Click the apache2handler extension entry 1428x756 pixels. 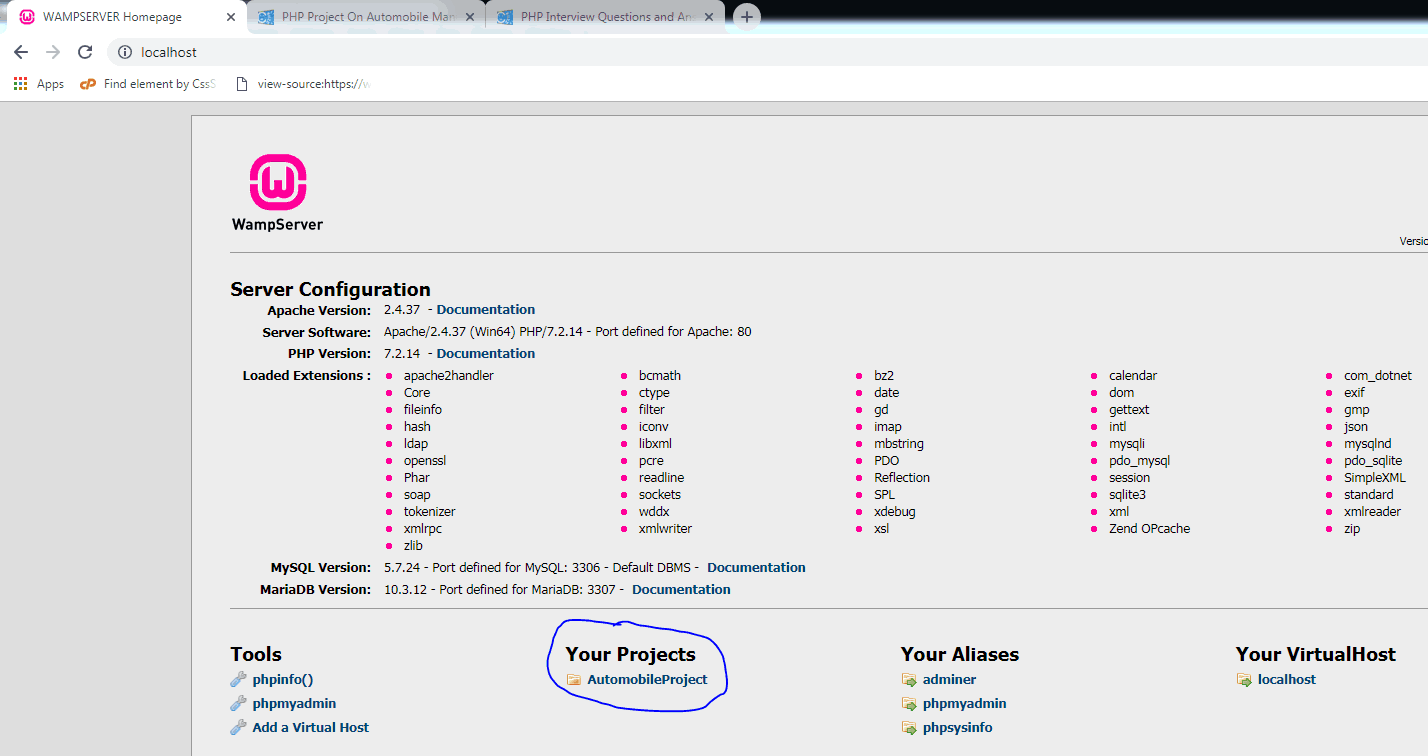point(449,376)
